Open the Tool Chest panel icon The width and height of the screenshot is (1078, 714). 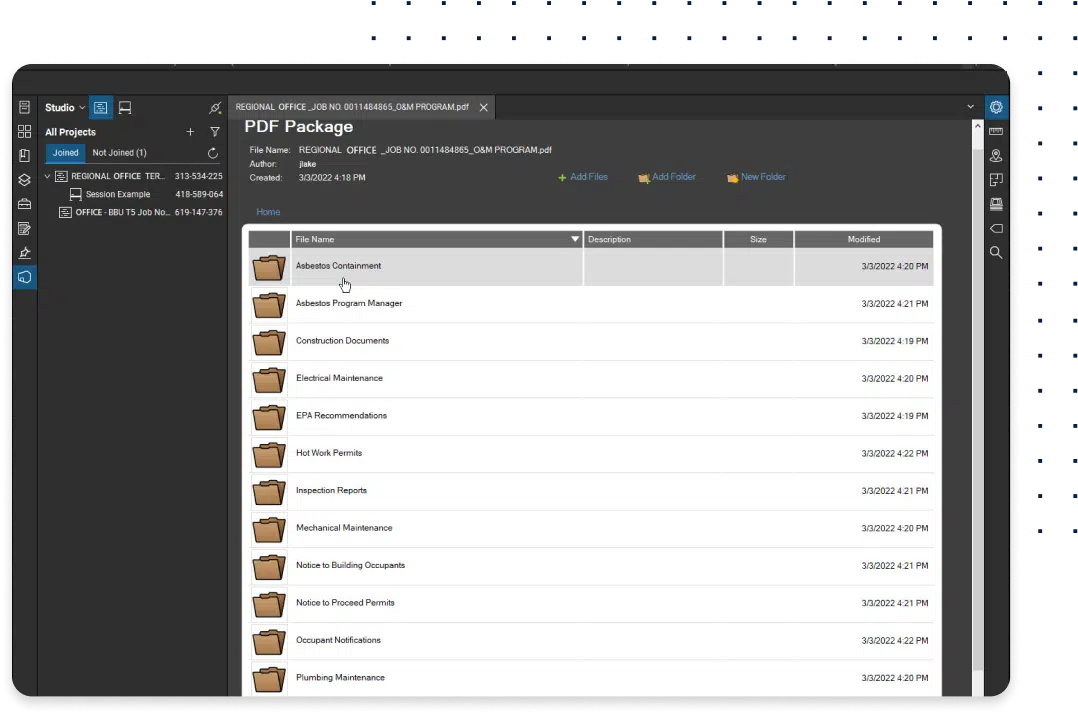point(25,204)
